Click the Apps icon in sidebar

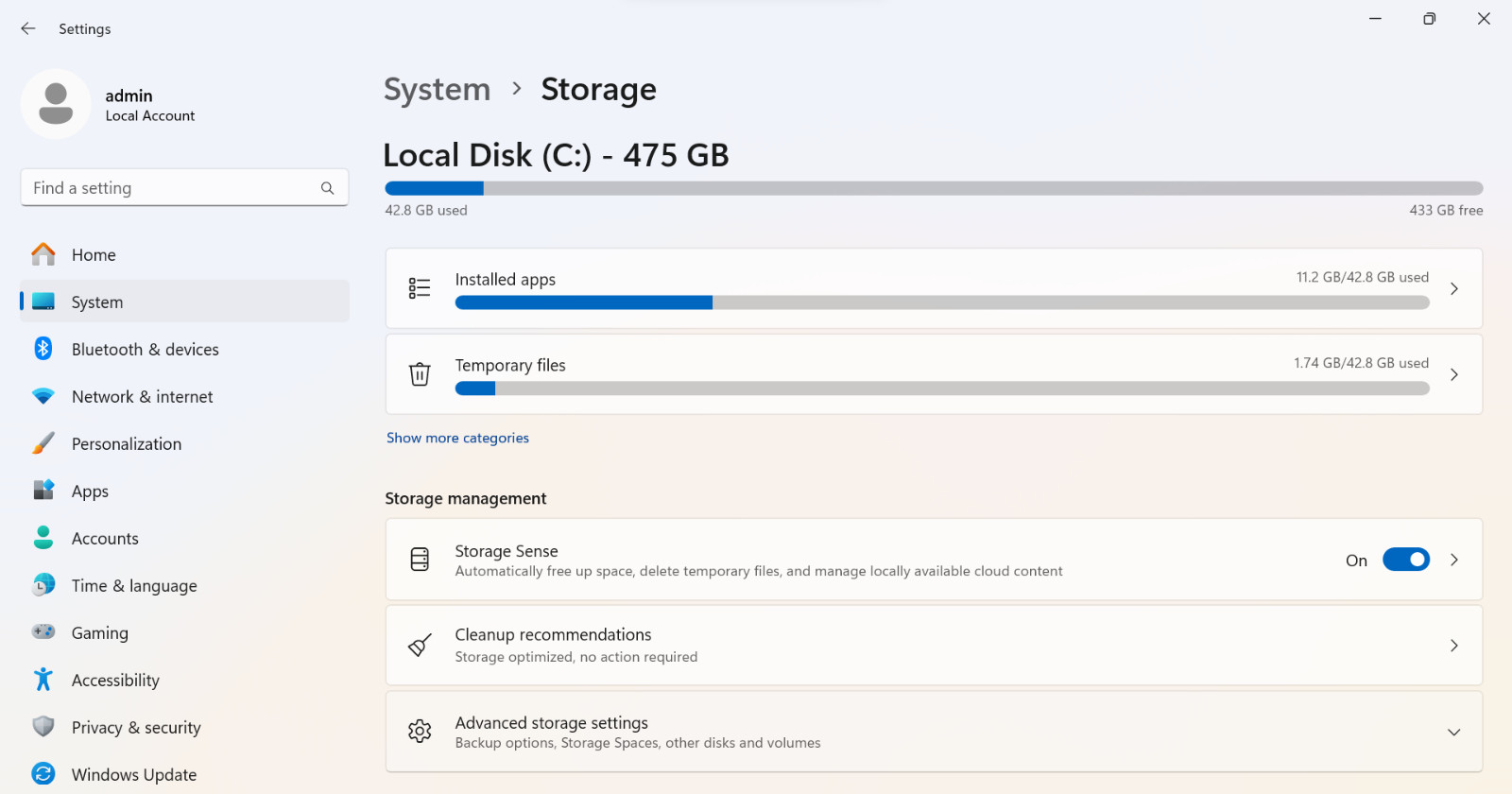pyautogui.click(x=43, y=490)
